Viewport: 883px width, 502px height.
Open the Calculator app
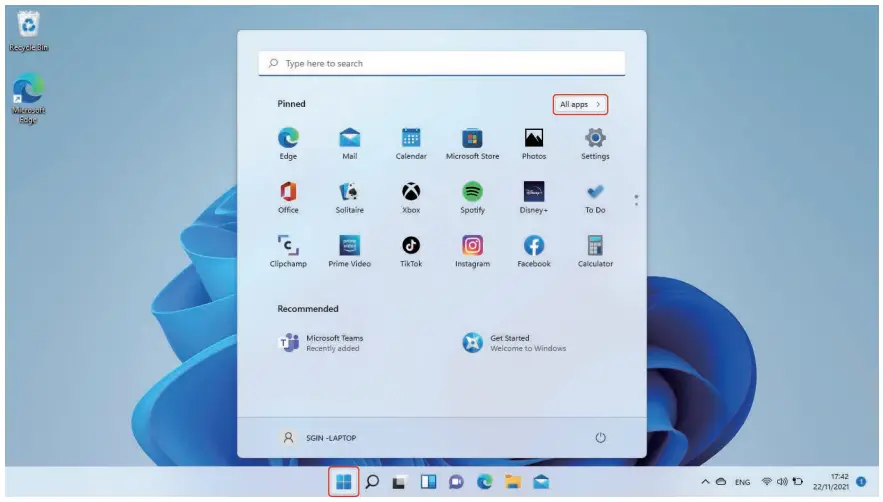point(595,251)
